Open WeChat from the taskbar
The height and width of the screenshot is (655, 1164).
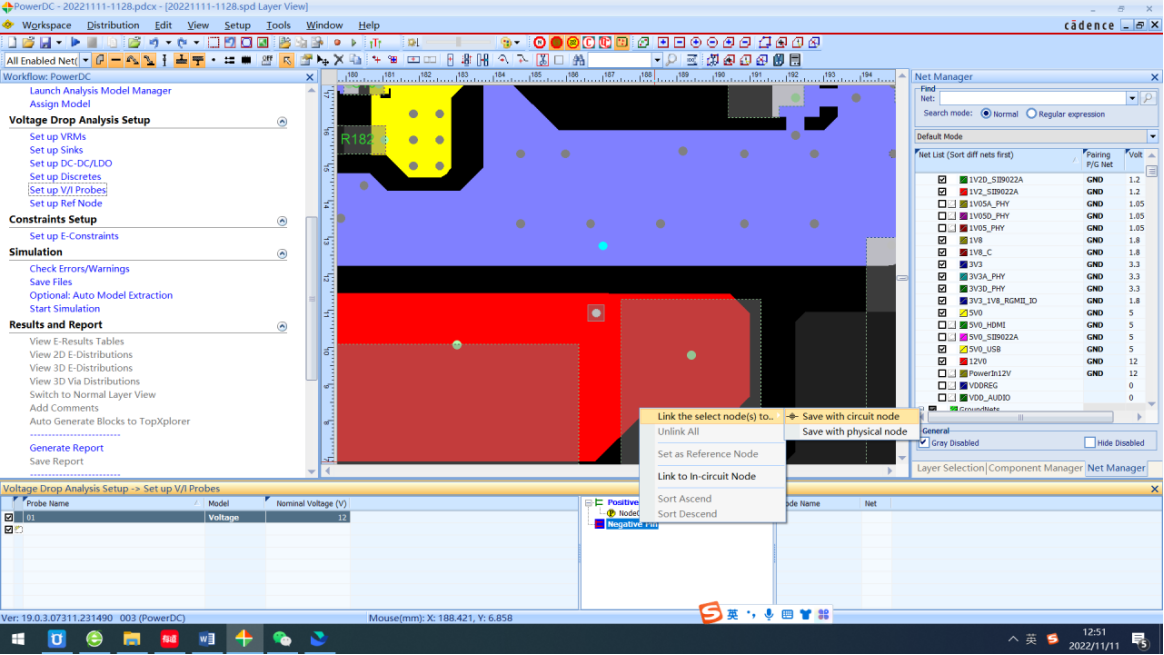tap(281, 639)
